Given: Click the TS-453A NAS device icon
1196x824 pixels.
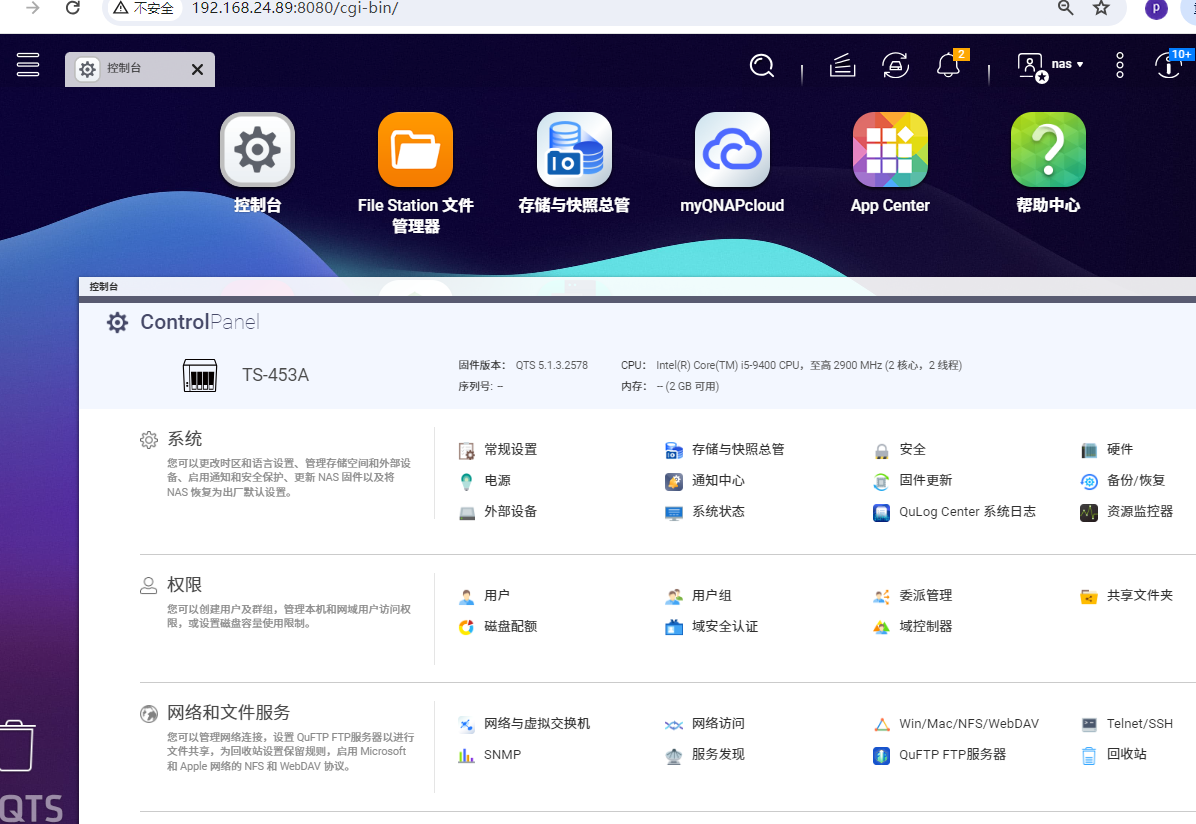Looking at the screenshot, I should coord(200,375).
